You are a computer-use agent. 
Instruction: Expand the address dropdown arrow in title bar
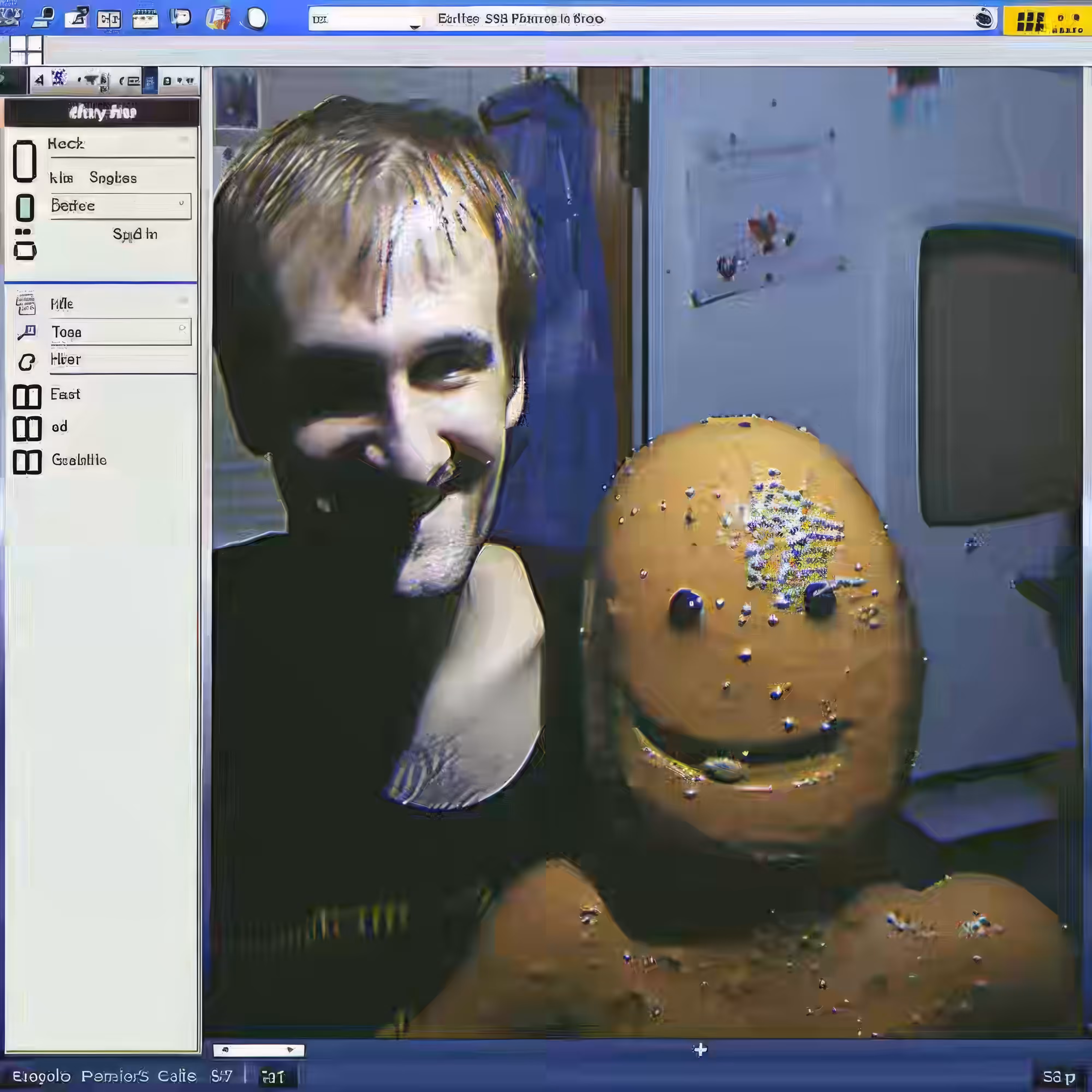click(x=416, y=25)
